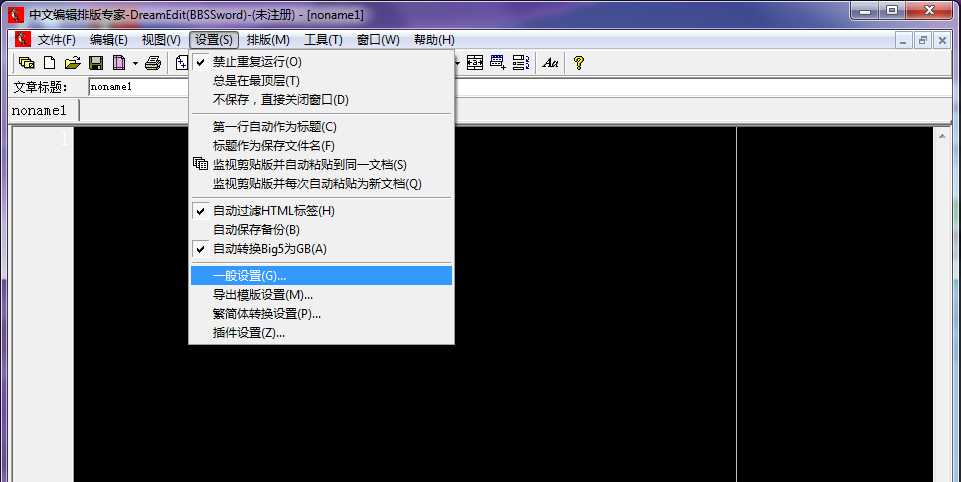Open the 排版(M) menu
This screenshot has width=961, height=482.
coord(268,40)
